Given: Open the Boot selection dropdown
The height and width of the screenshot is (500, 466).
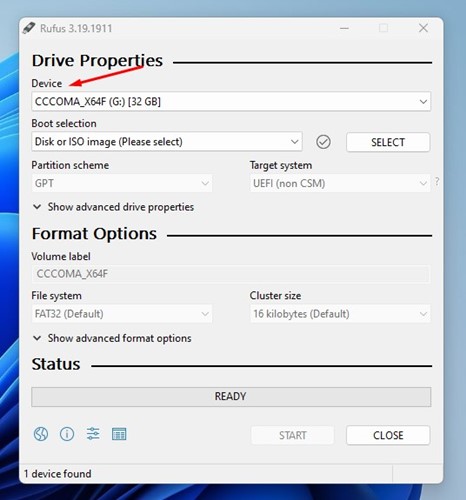Looking at the screenshot, I should tap(167, 142).
